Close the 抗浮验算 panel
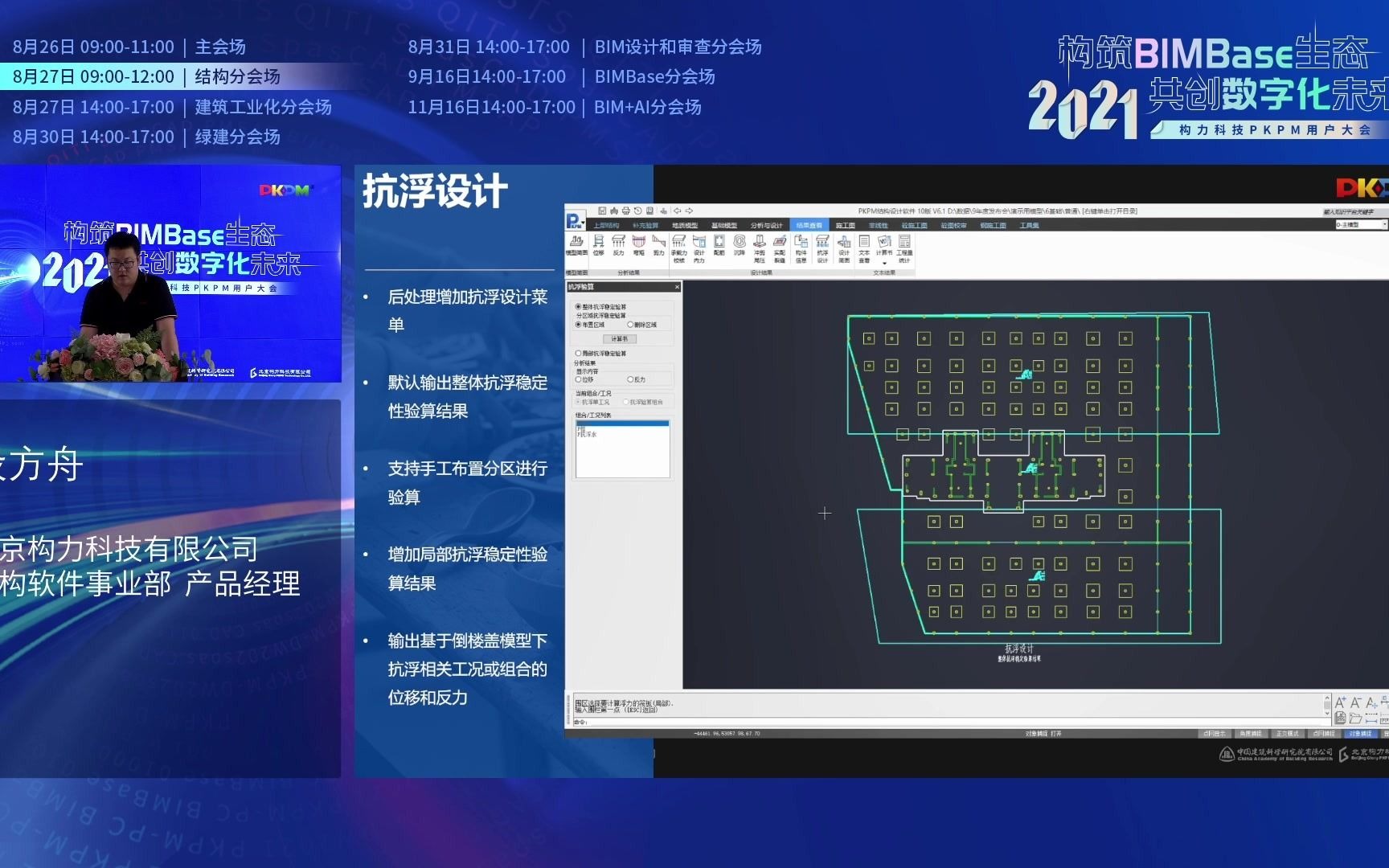This screenshot has width=1389, height=868. (x=677, y=287)
